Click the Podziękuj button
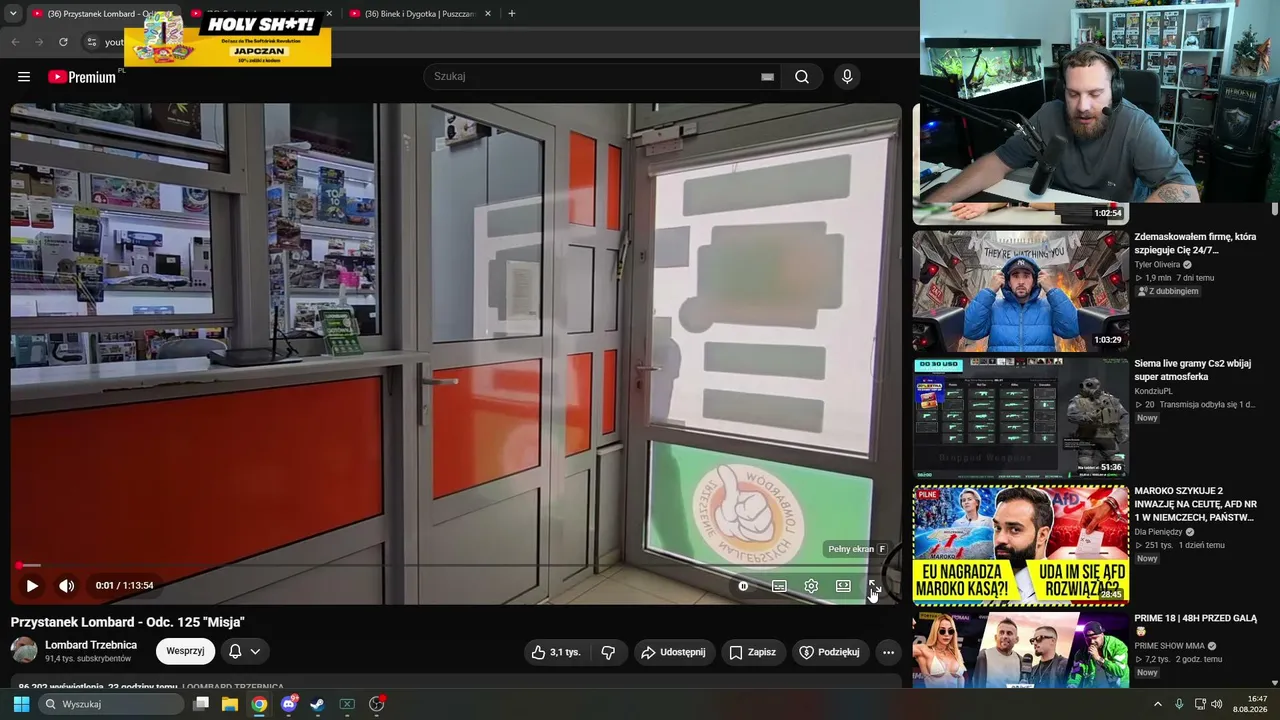This screenshot has height=720, width=1280. pyautogui.click(x=830, y=652)
